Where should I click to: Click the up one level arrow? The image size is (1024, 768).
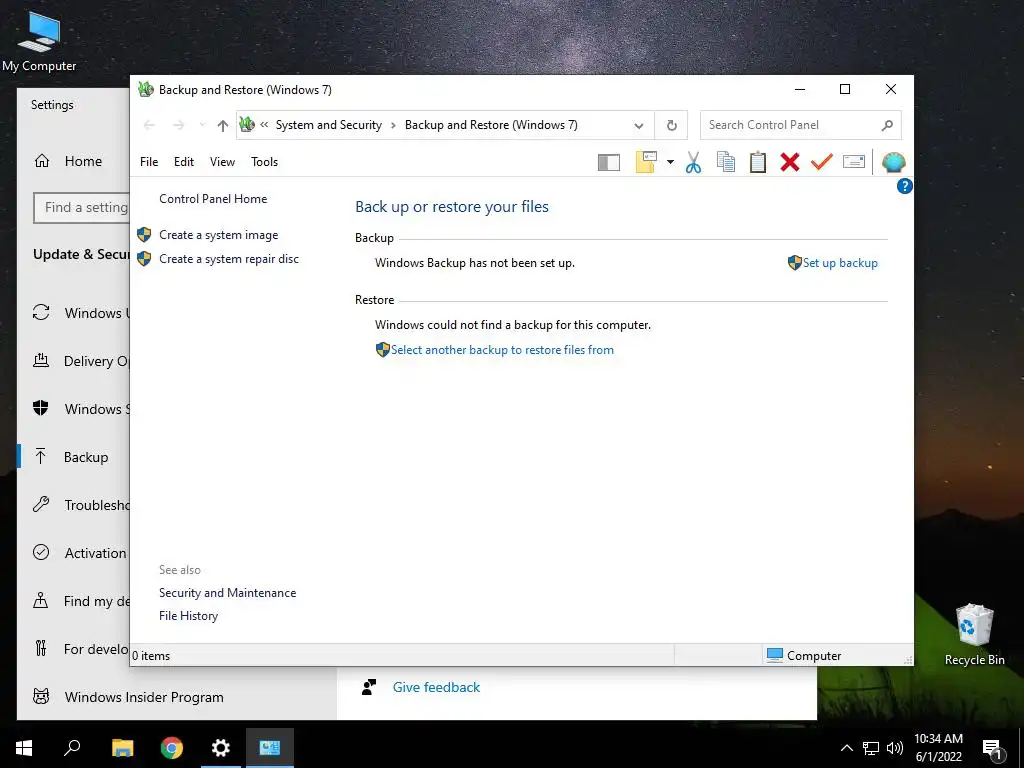223,125
